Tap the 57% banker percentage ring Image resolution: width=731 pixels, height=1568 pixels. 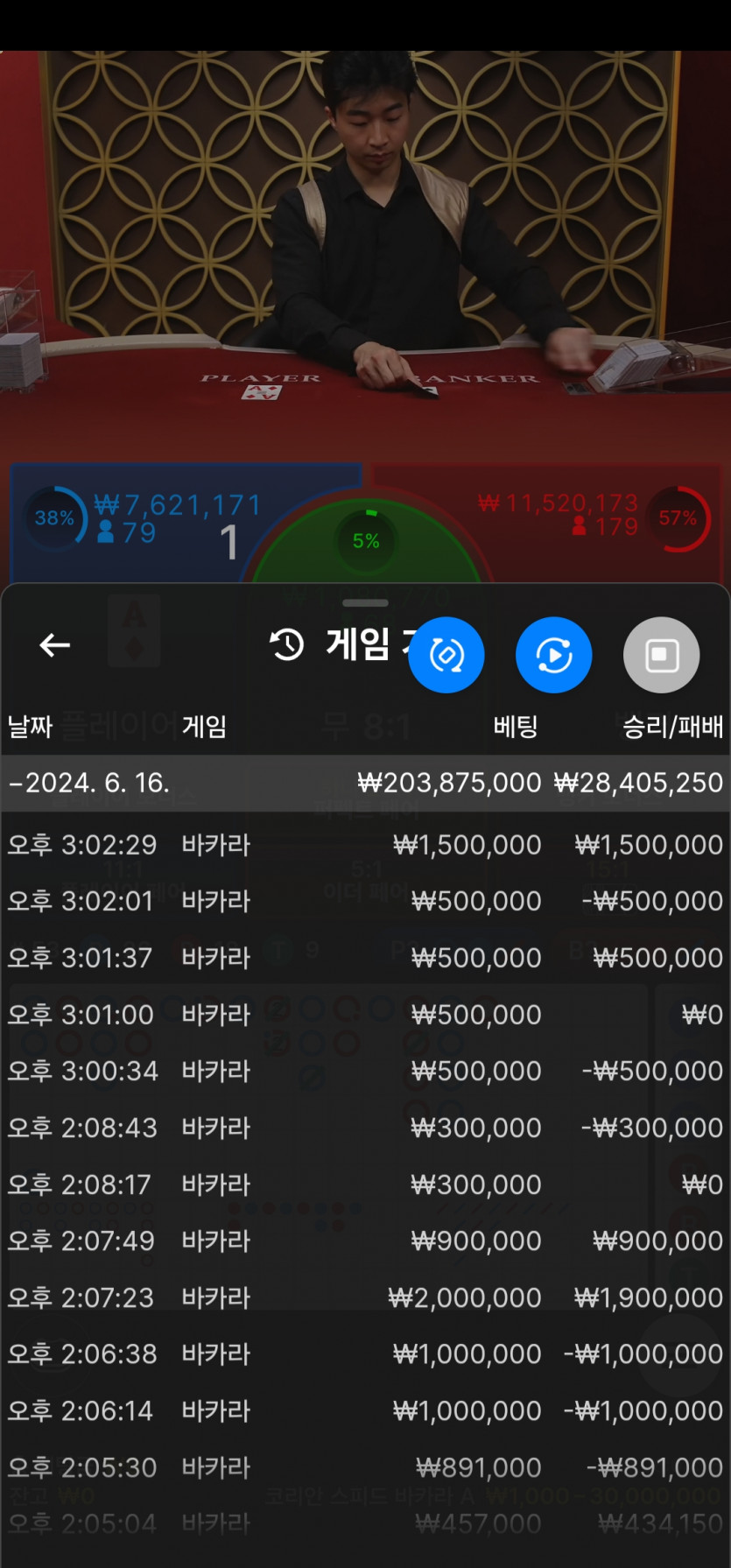(x=678, y=518)
